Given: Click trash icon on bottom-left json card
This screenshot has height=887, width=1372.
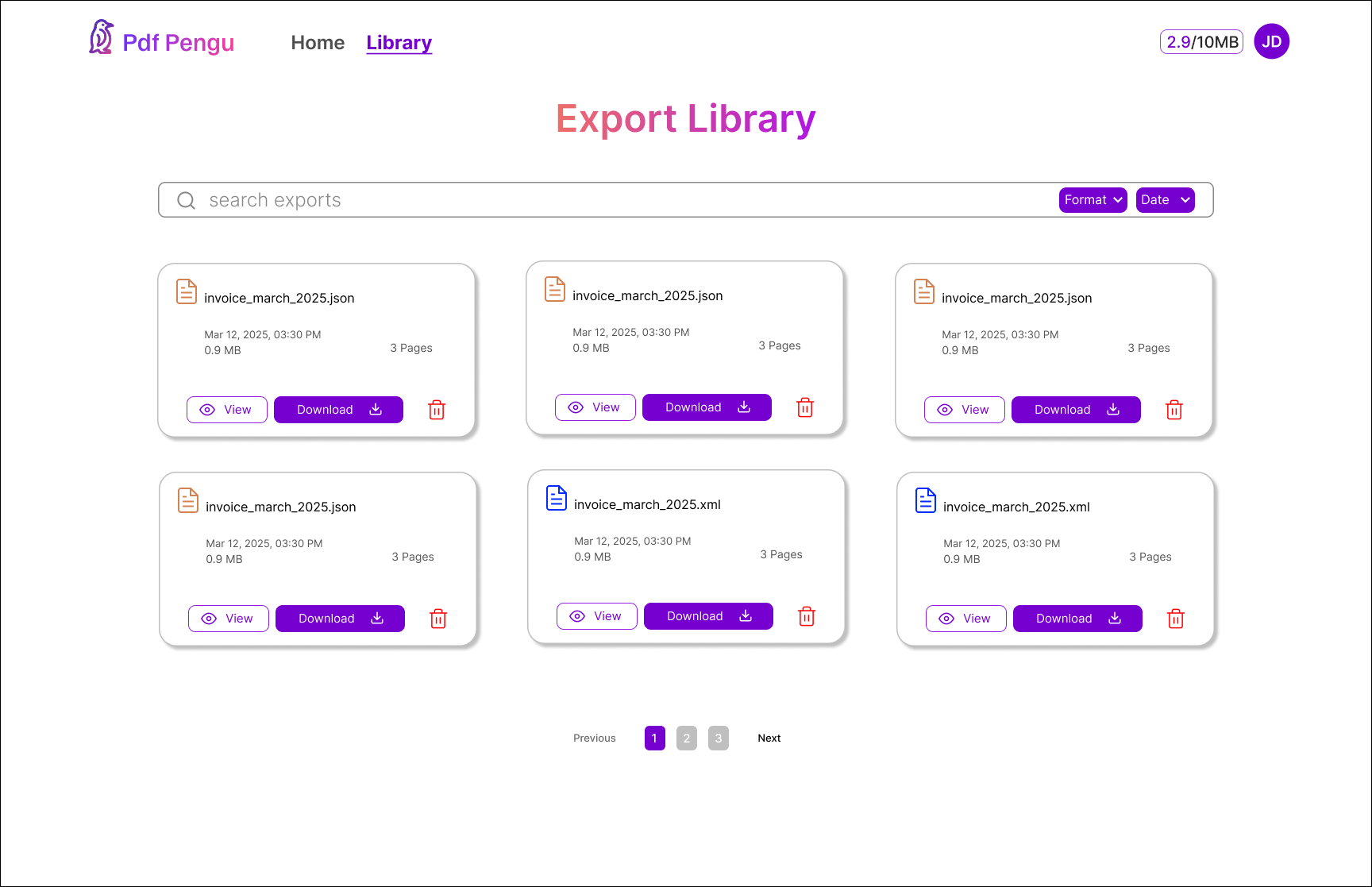Looking at the screenshot, I should coord(437,619).
